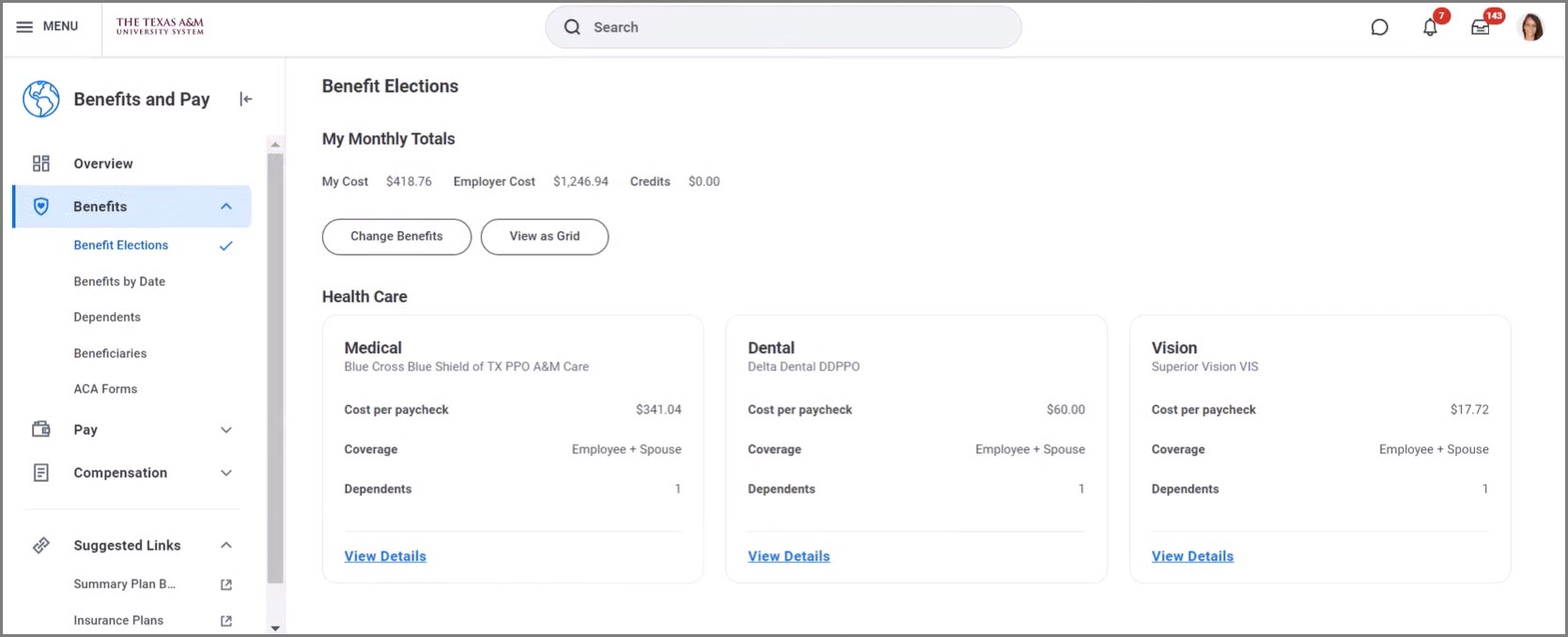Open View Details for Medical plan

click(x=385, y=556)
